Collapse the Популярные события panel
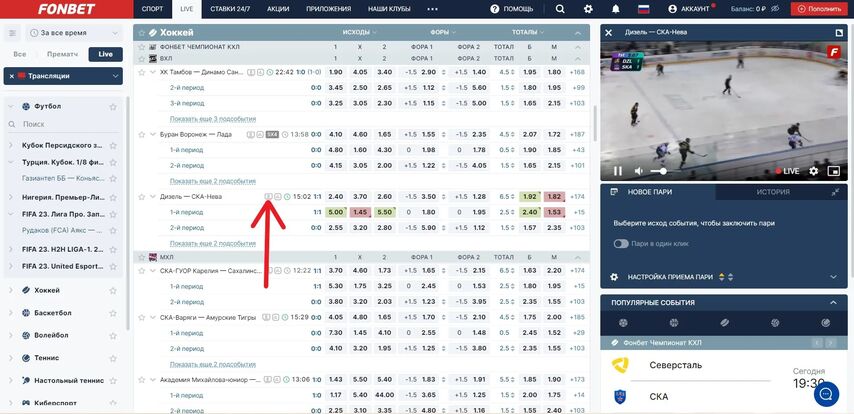This screenshot has height=414, width=854. point(833,302)
